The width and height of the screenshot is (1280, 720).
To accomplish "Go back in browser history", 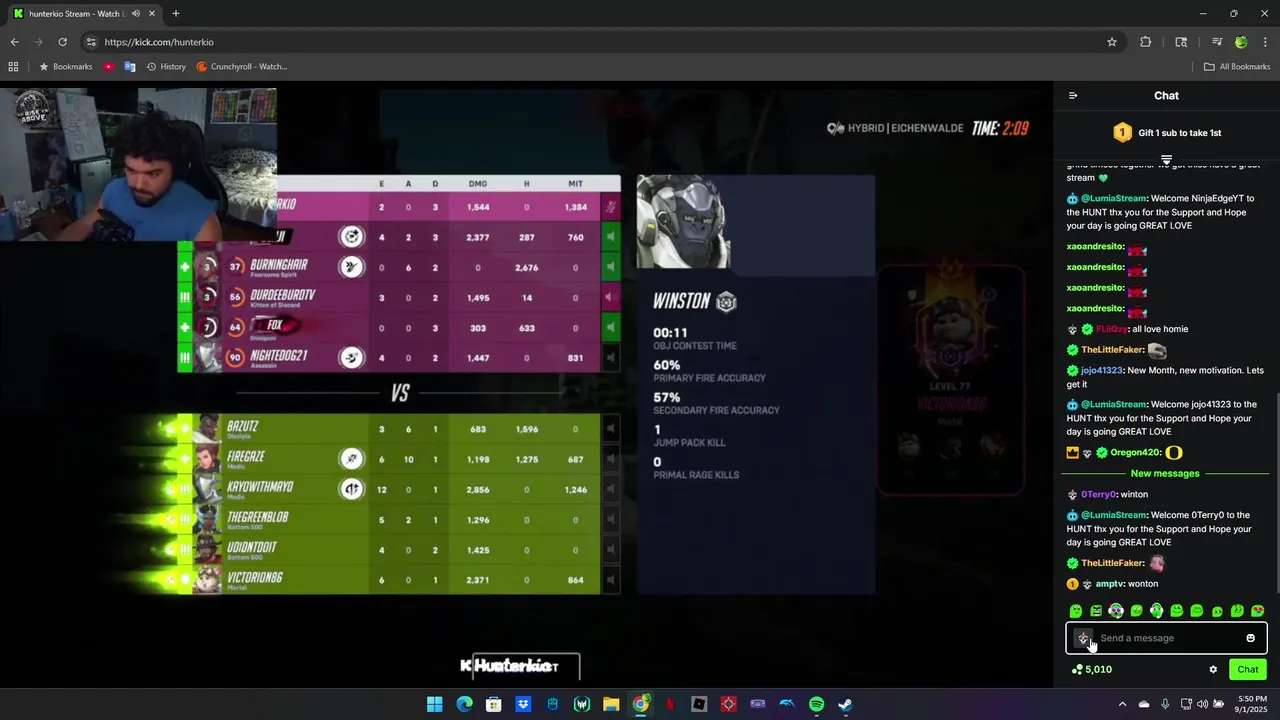I will click(14, 42).
